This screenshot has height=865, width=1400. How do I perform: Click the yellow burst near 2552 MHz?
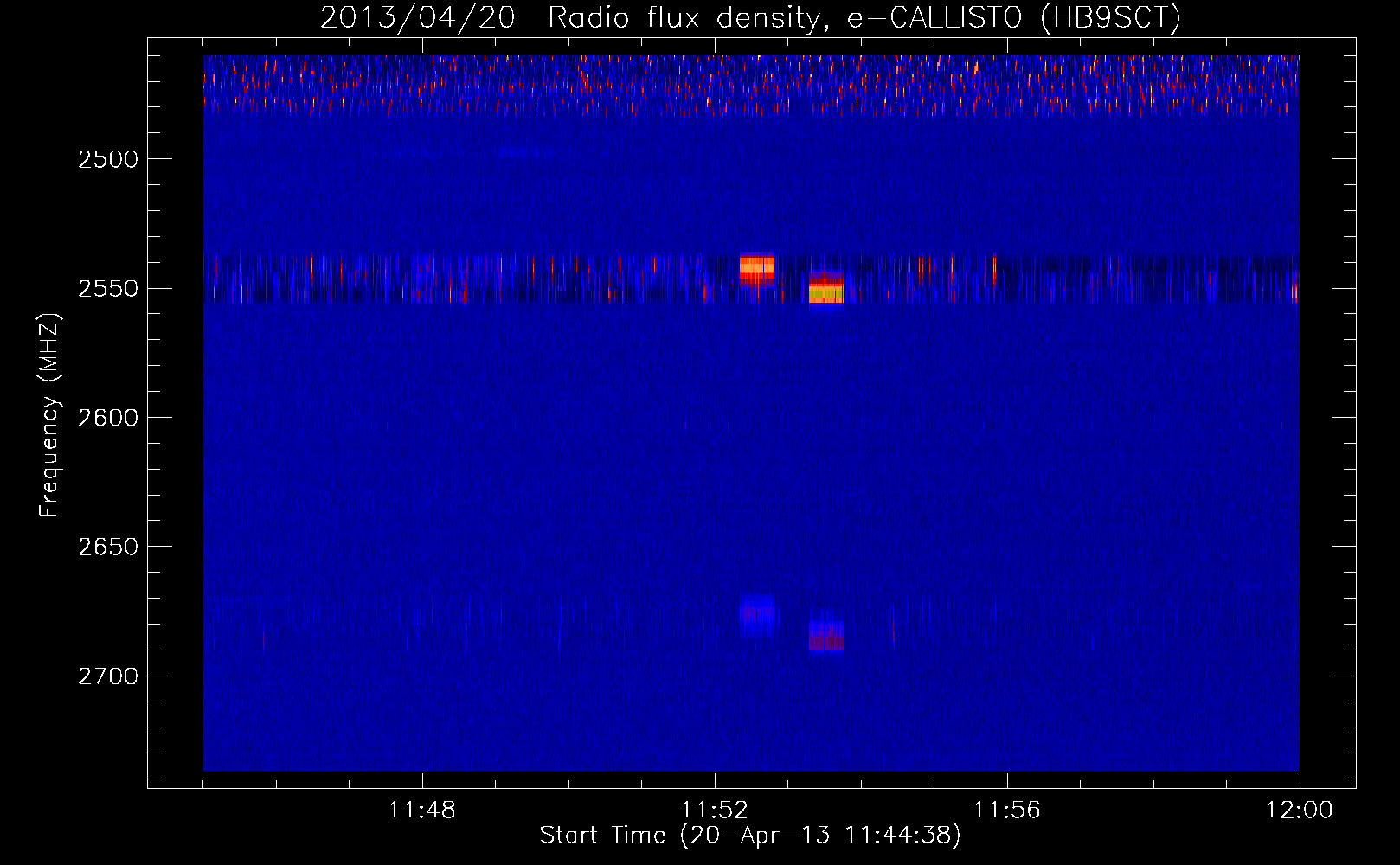(826, 292)
